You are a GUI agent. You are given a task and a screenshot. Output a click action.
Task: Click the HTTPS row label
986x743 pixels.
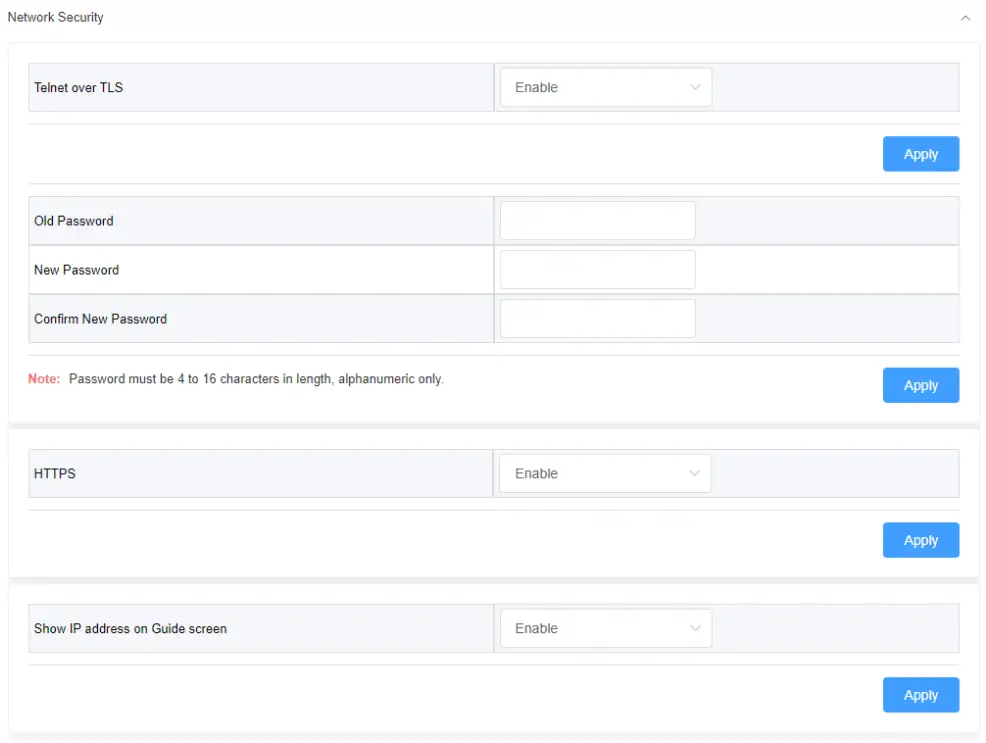click(55, 474)
